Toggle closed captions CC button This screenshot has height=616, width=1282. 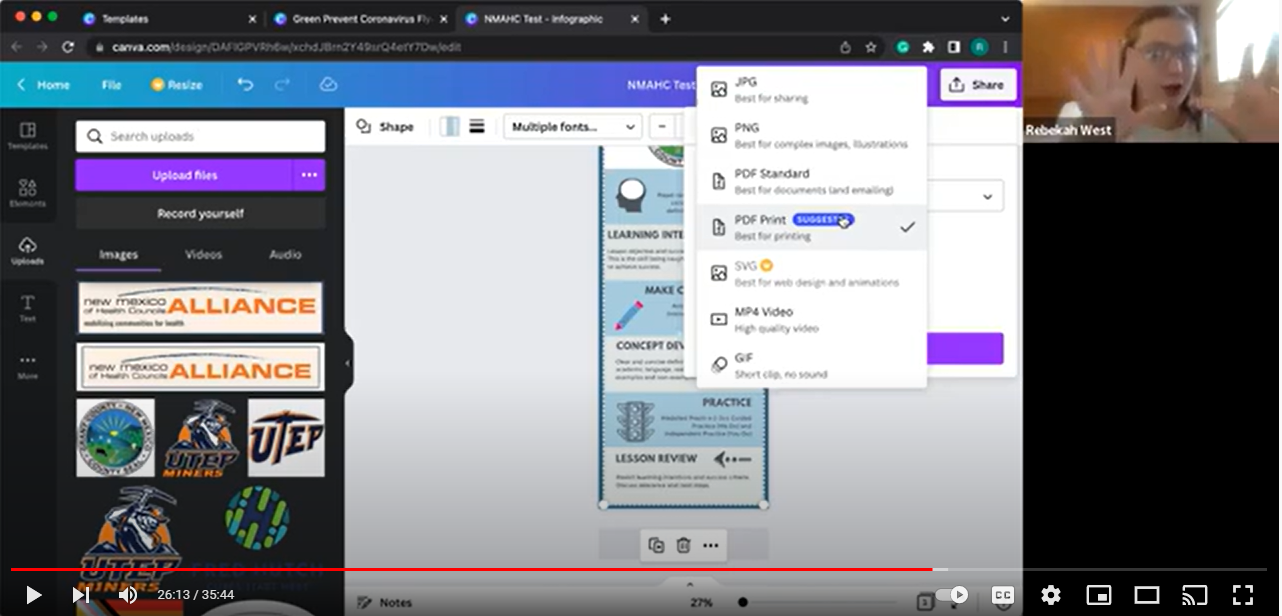click(1002, 595)
